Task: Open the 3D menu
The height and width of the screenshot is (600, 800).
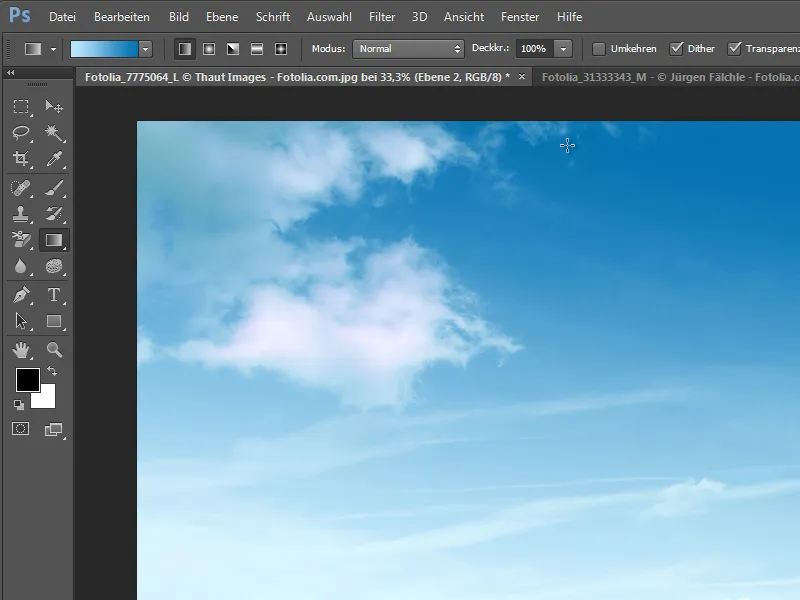Action: [x=419, y=17]
